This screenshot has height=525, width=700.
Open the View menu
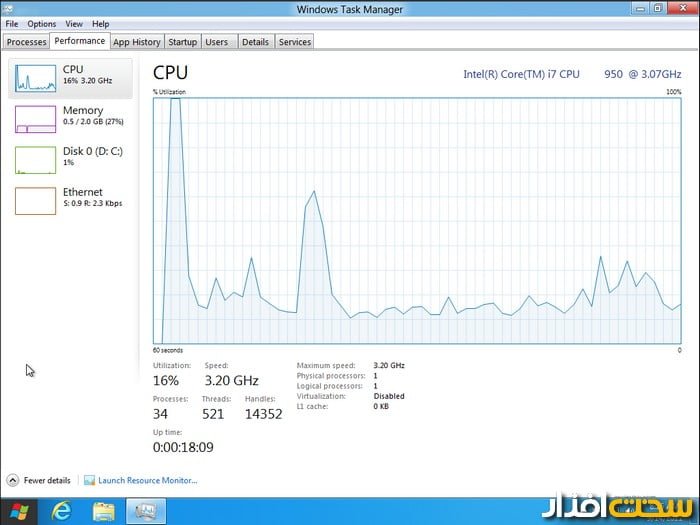[x=74, y=24]
